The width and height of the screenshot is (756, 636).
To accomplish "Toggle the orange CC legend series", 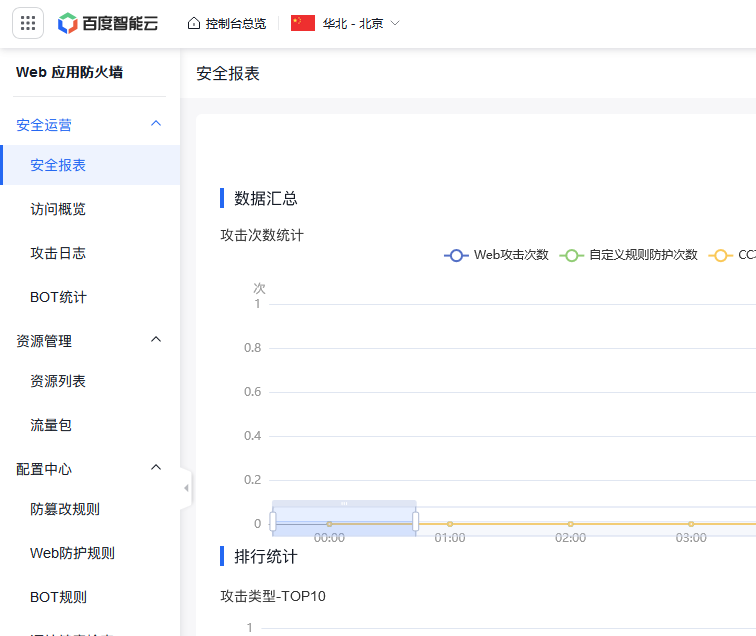I will pyautogui.click(x=732, y=255).
